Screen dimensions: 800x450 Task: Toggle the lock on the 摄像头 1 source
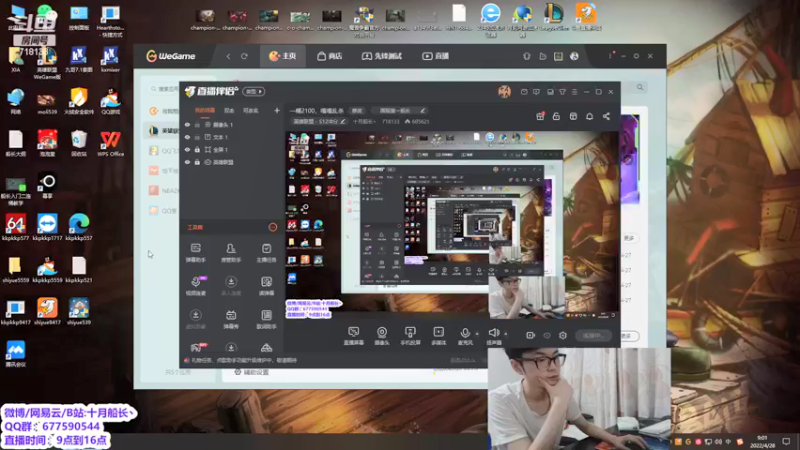pos(197,124)
